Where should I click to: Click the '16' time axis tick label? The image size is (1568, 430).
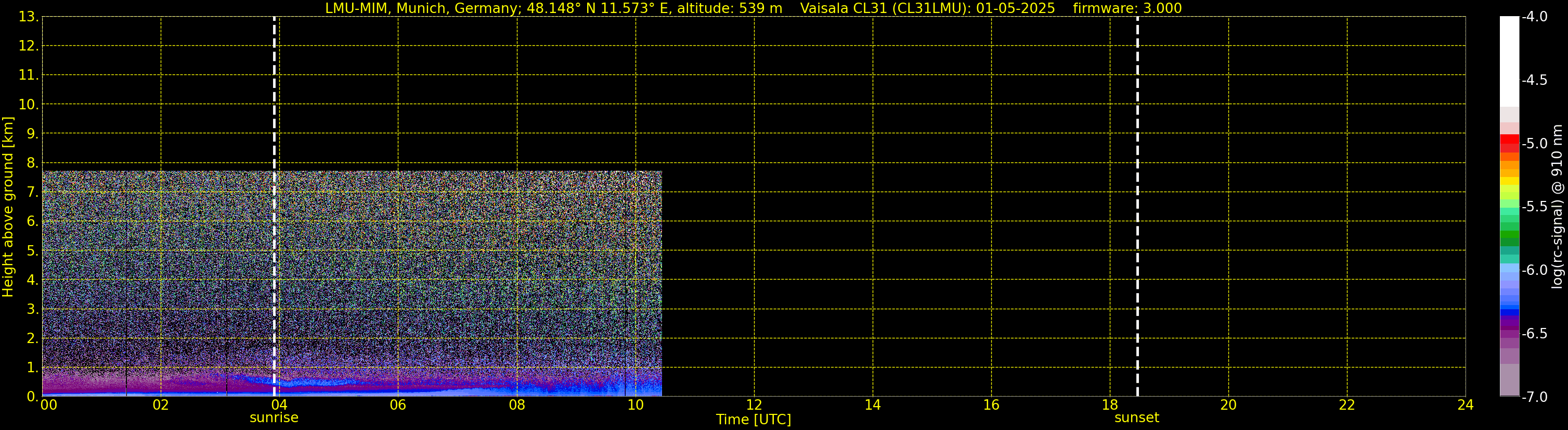coord(992,405)
